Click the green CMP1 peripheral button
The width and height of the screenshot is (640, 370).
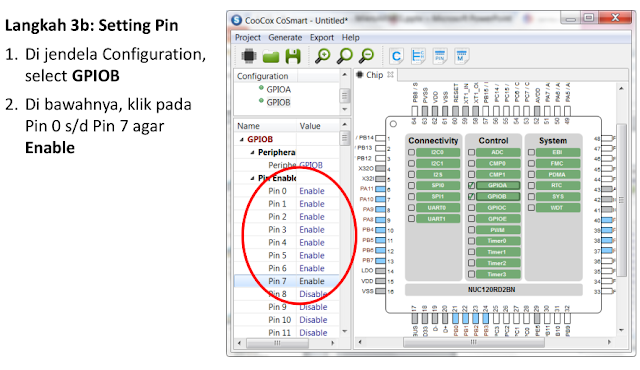point(497,174)
